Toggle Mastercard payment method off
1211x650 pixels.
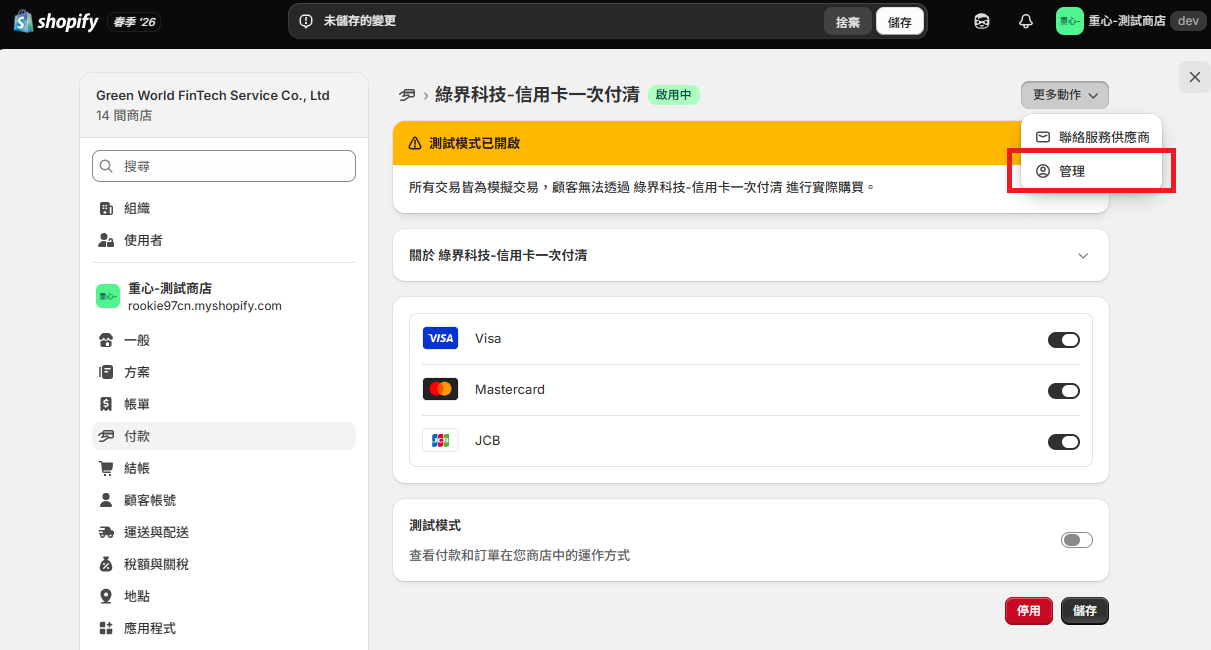[1064, 391]
